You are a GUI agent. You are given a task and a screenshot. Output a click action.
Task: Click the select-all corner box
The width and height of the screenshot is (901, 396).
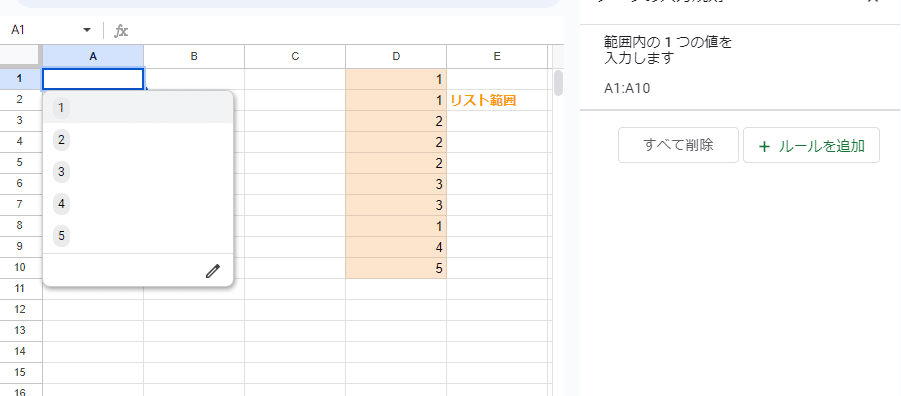pyautogui.click(x=21, y=56)
